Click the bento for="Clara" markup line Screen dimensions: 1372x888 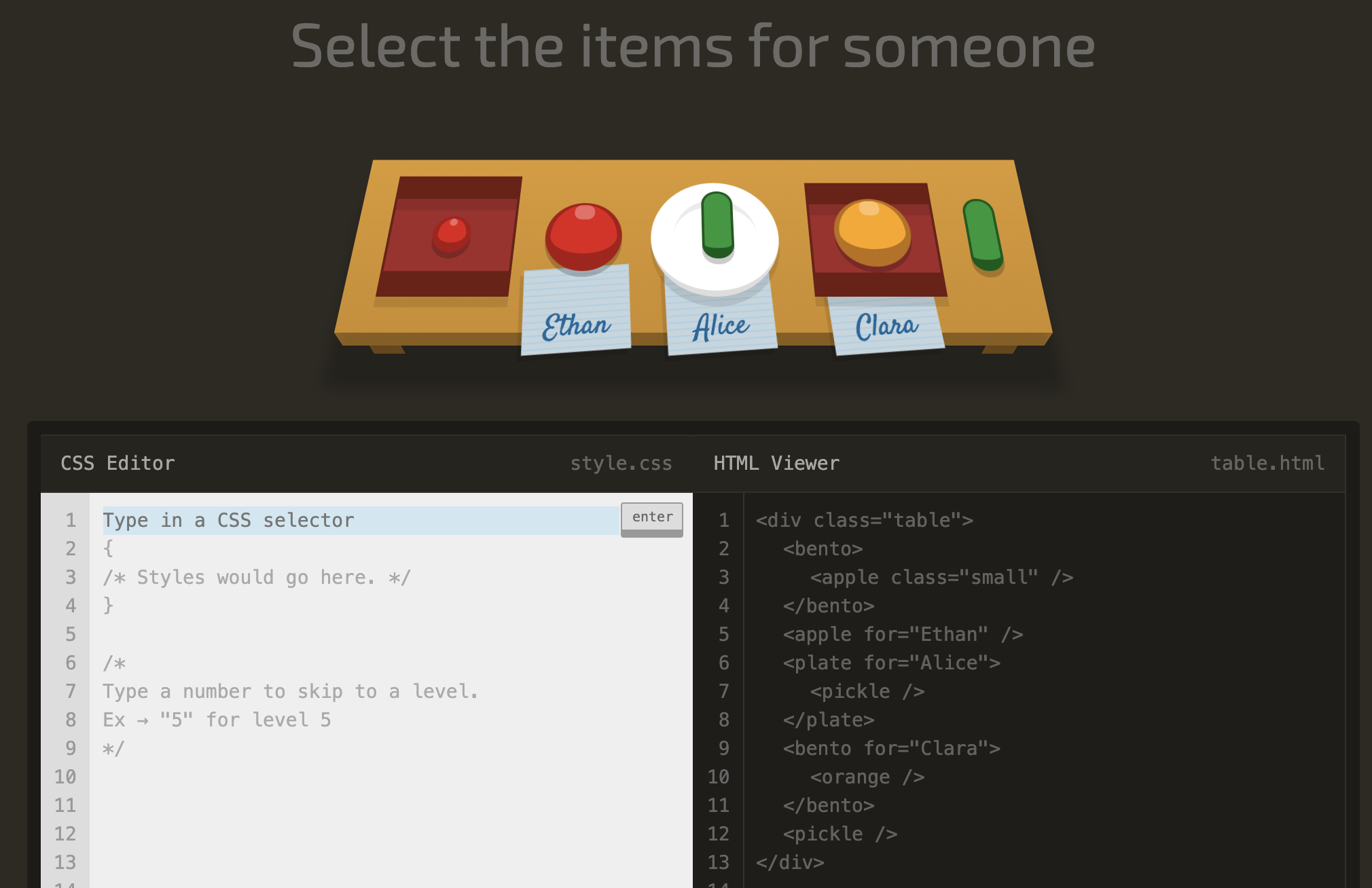[x=891, y=749]
